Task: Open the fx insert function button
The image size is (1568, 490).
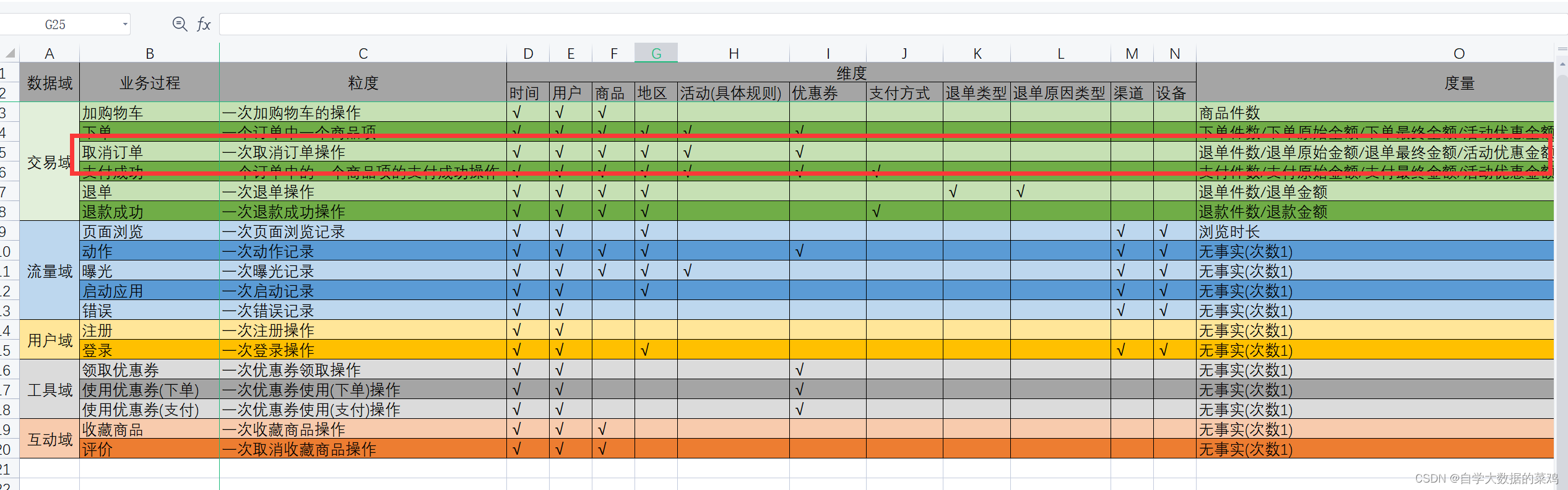Action: 204,24
